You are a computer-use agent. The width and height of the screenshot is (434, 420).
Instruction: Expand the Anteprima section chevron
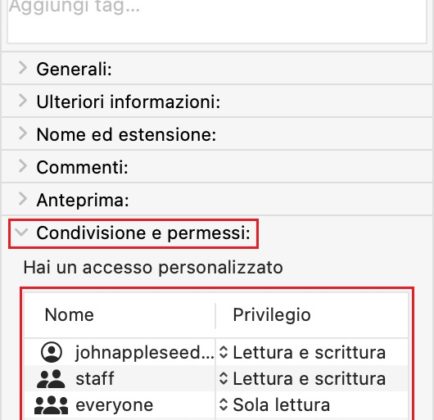tap(23, 199)
